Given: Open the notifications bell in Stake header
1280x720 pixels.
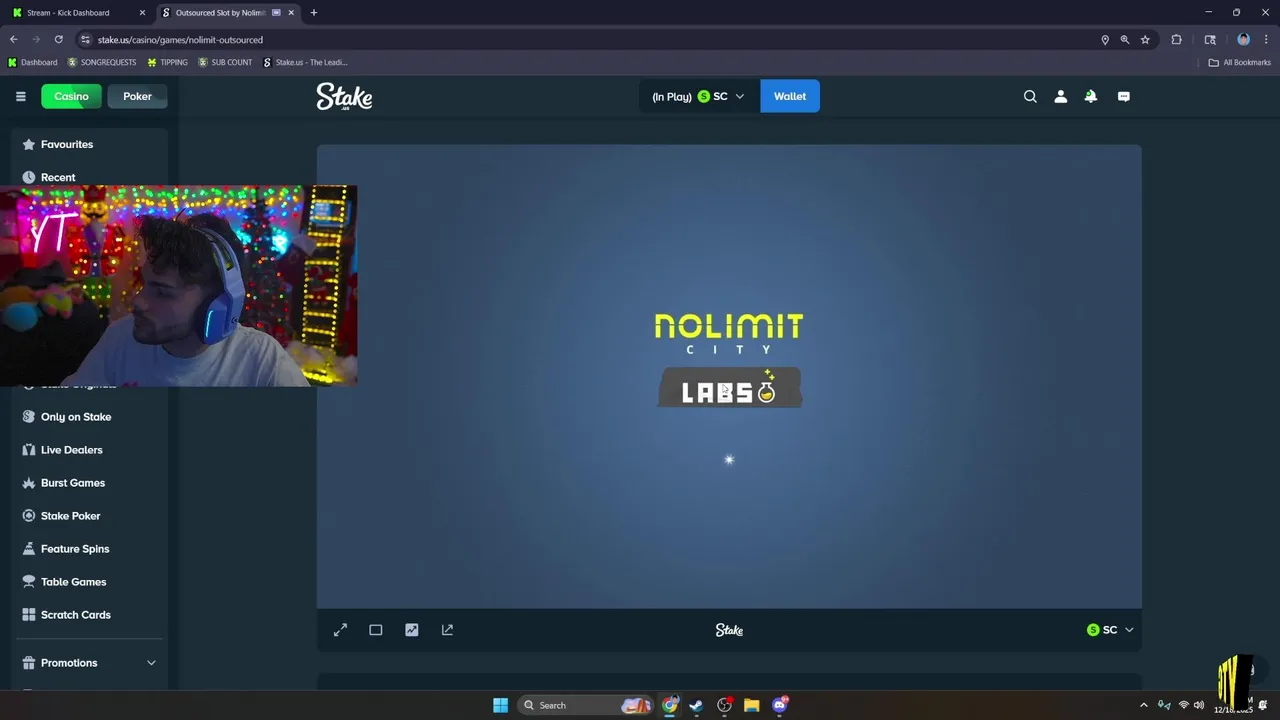Looking at the screenshot, I should (x=1091, y=96).
